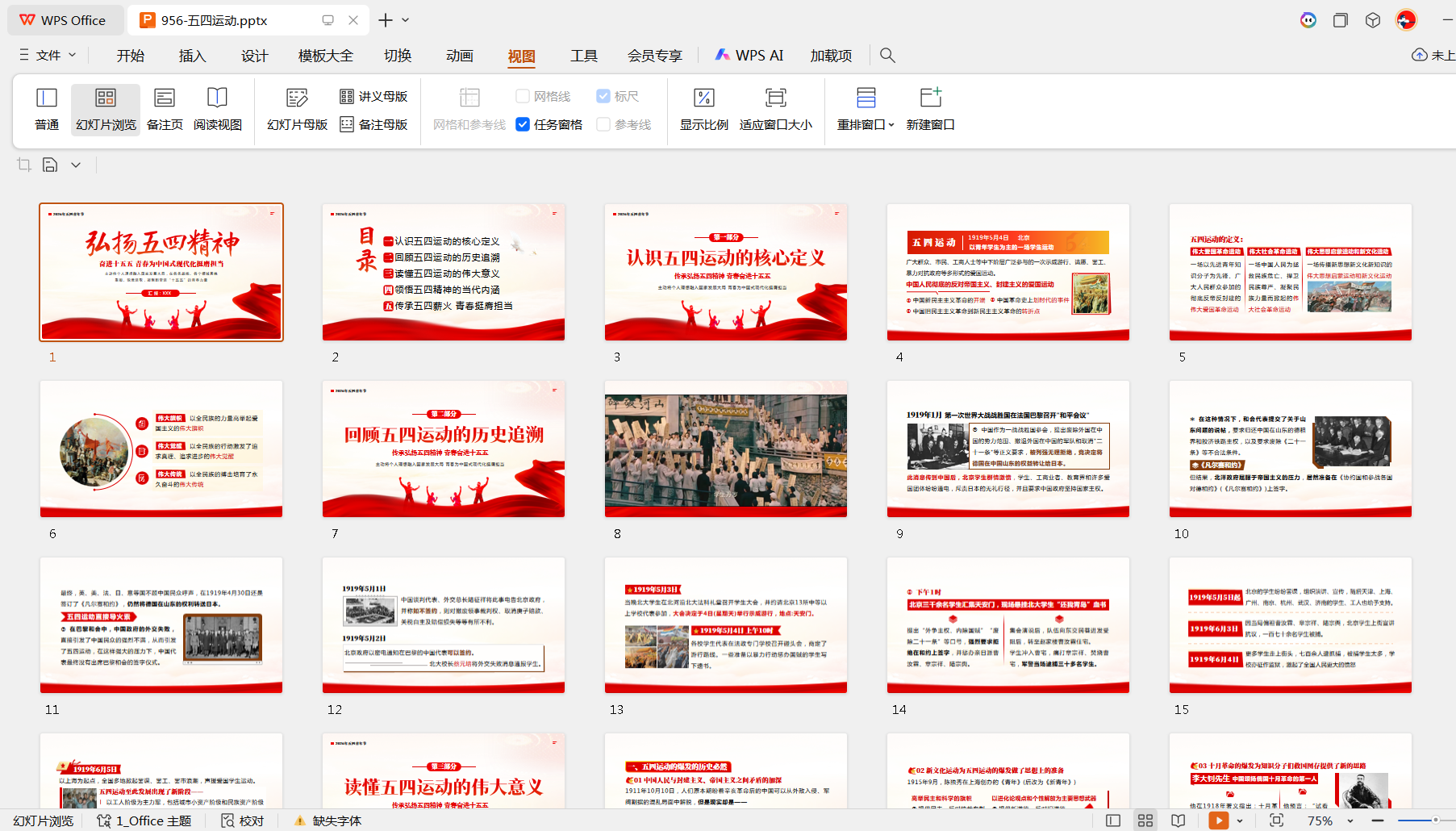
Task: Toggle the 网格线 gridlines checkbox
Action: point(523,96)
